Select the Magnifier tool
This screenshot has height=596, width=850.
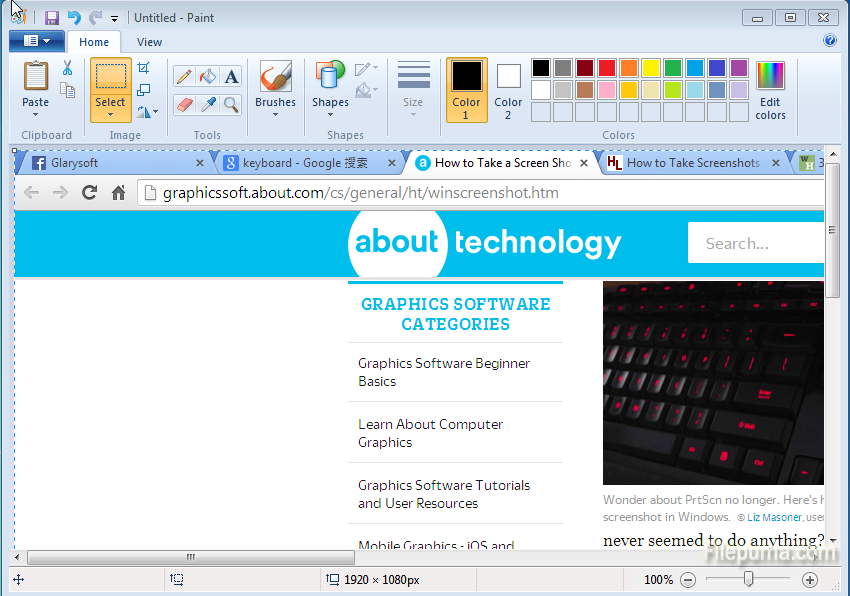pos(231,104)
